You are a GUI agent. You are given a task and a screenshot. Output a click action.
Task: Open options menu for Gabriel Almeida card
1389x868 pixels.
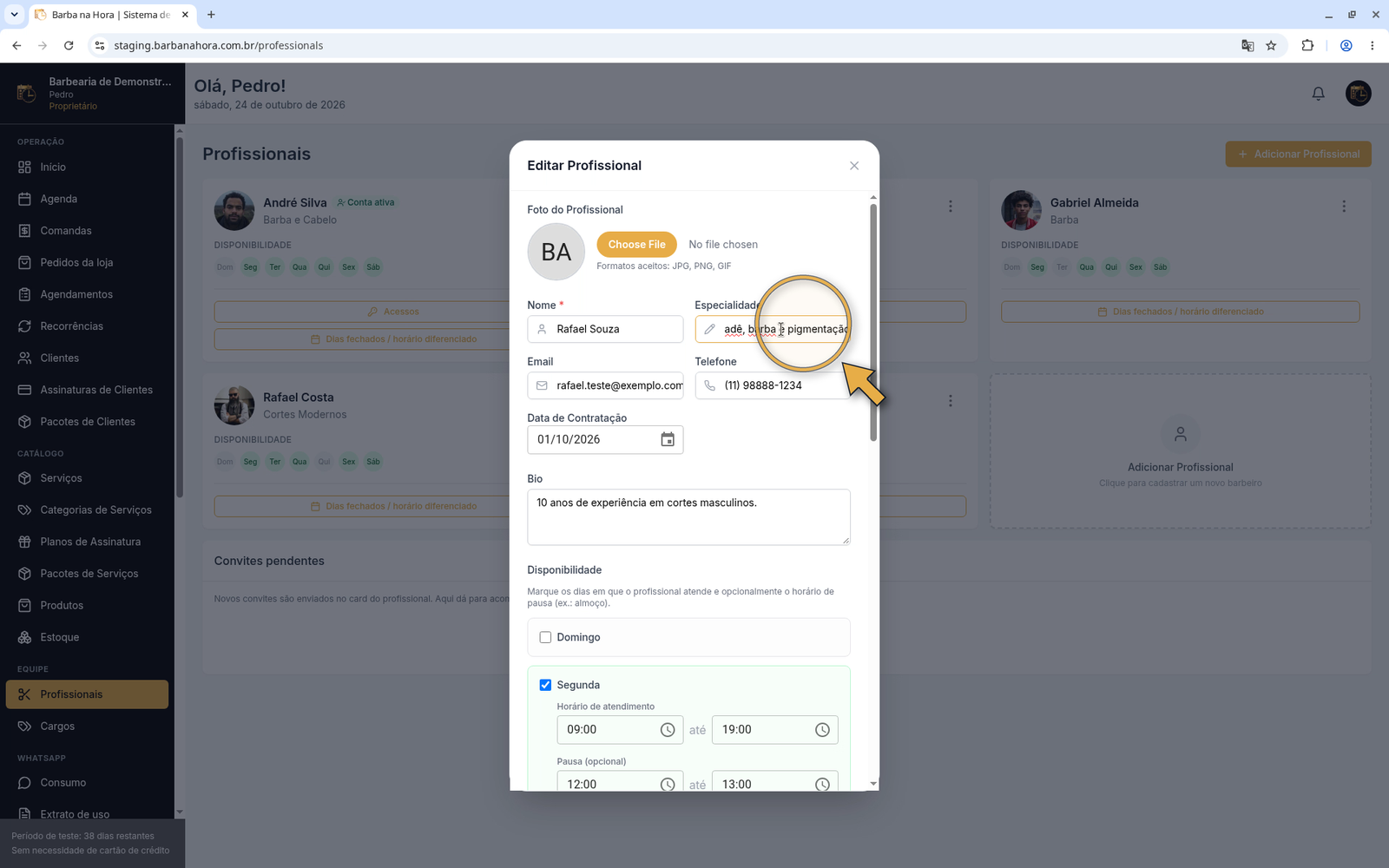coord(1344,206)
